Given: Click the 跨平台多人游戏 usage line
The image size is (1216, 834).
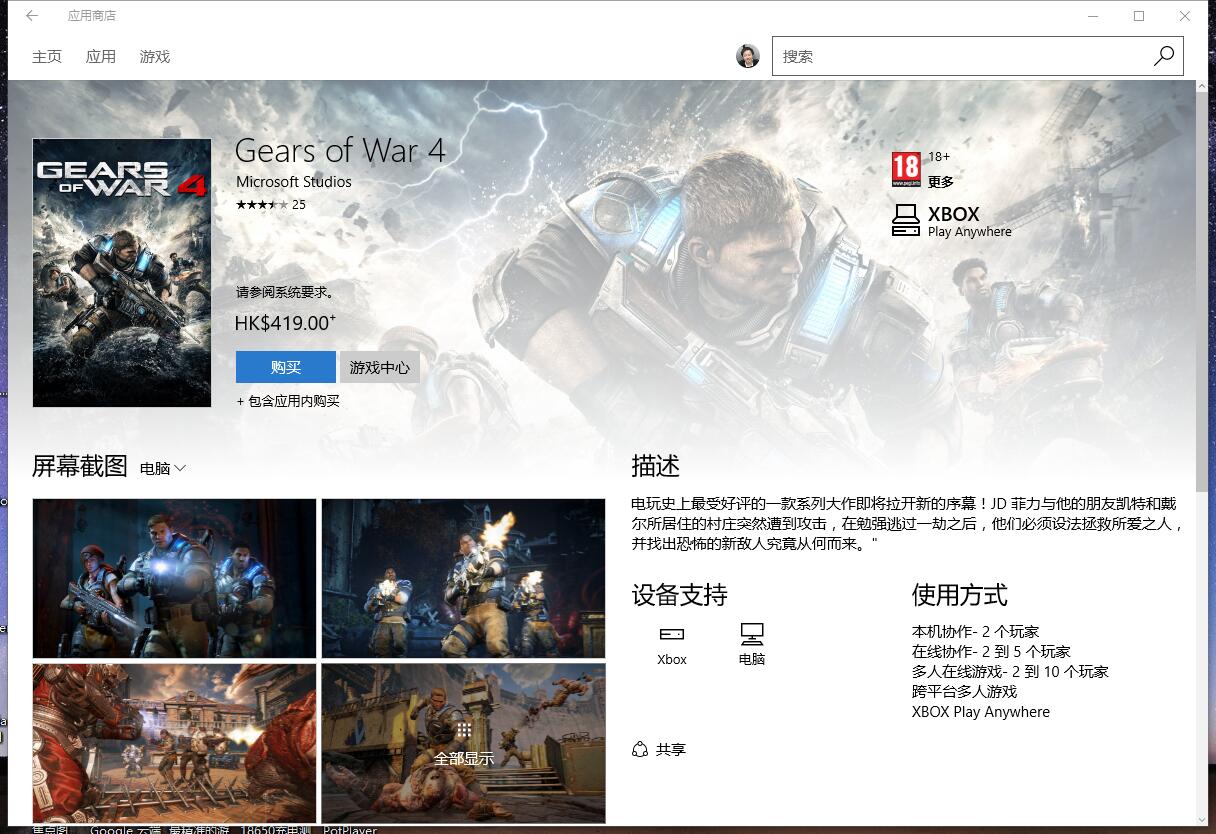Looking at the screenshot, I should (x=964, y=691).
